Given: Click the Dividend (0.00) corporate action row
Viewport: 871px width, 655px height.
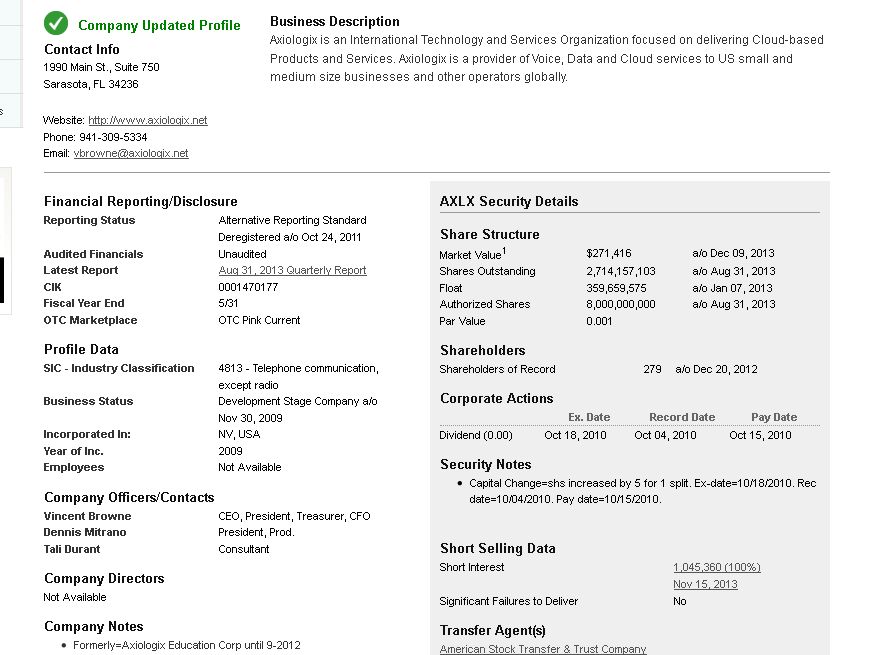Looking at the screenshot, I should pos(476,435).
